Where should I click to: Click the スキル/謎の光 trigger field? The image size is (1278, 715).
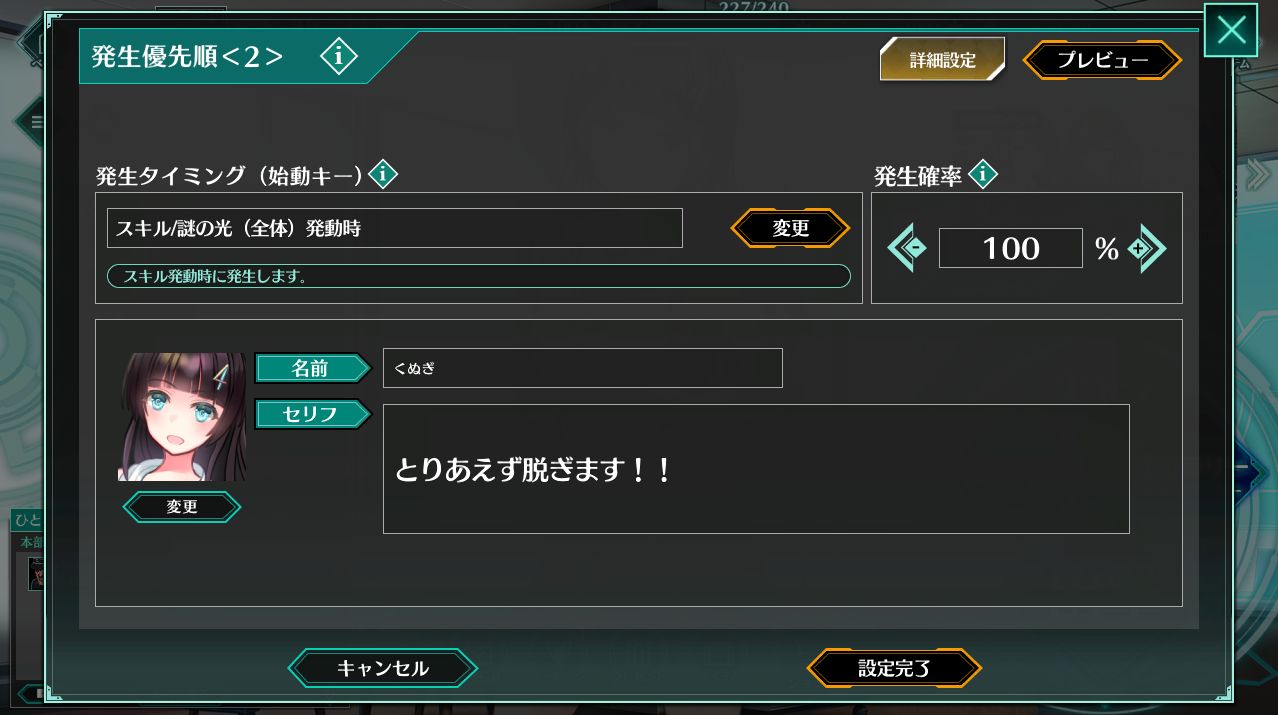click(394, 228)
